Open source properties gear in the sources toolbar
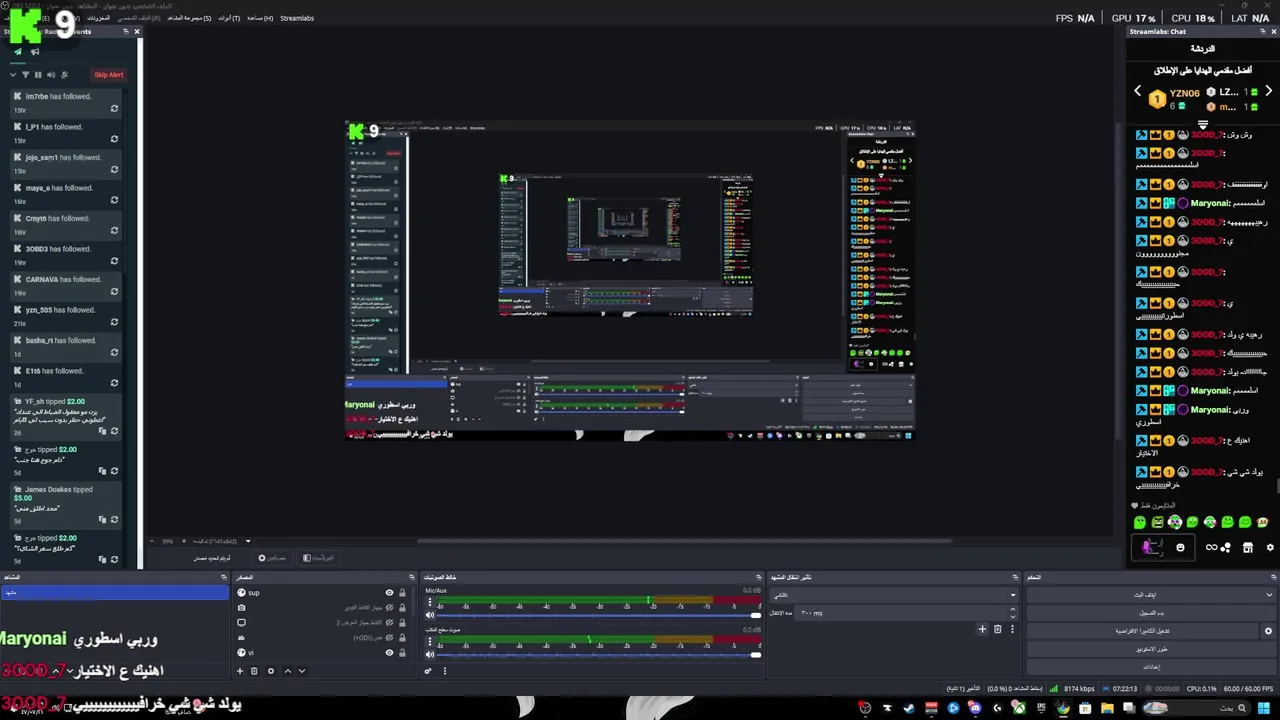This screenshot has width=1280, height=720. click(271, 671)
